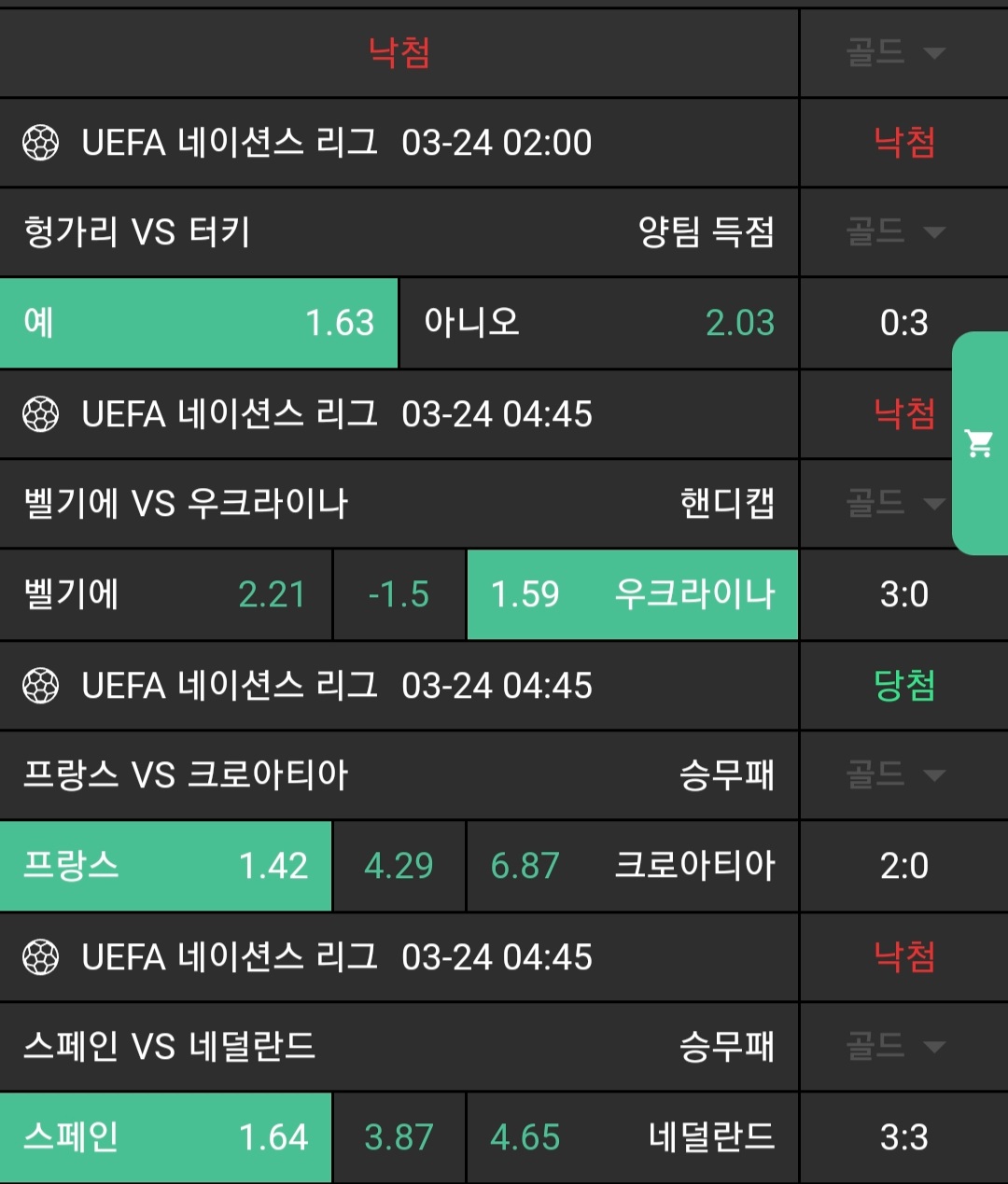Tap the green shopping cart icon

(979, 443)
